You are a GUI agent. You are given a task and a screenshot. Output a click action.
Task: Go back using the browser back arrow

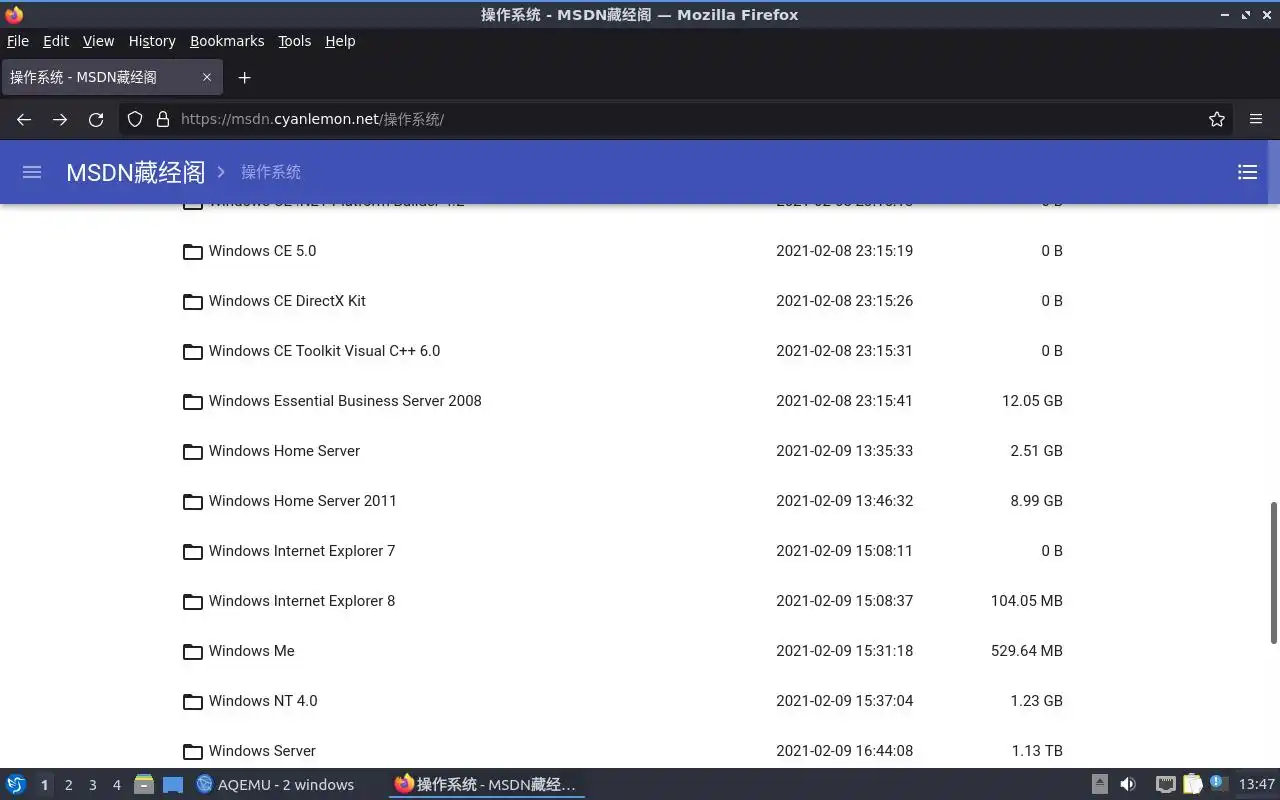pyautogui.click(x=24, y=119)
